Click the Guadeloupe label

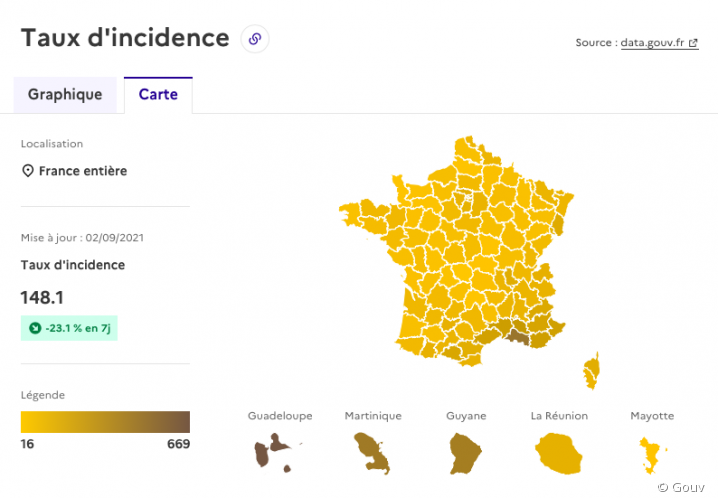coord(280,416)
